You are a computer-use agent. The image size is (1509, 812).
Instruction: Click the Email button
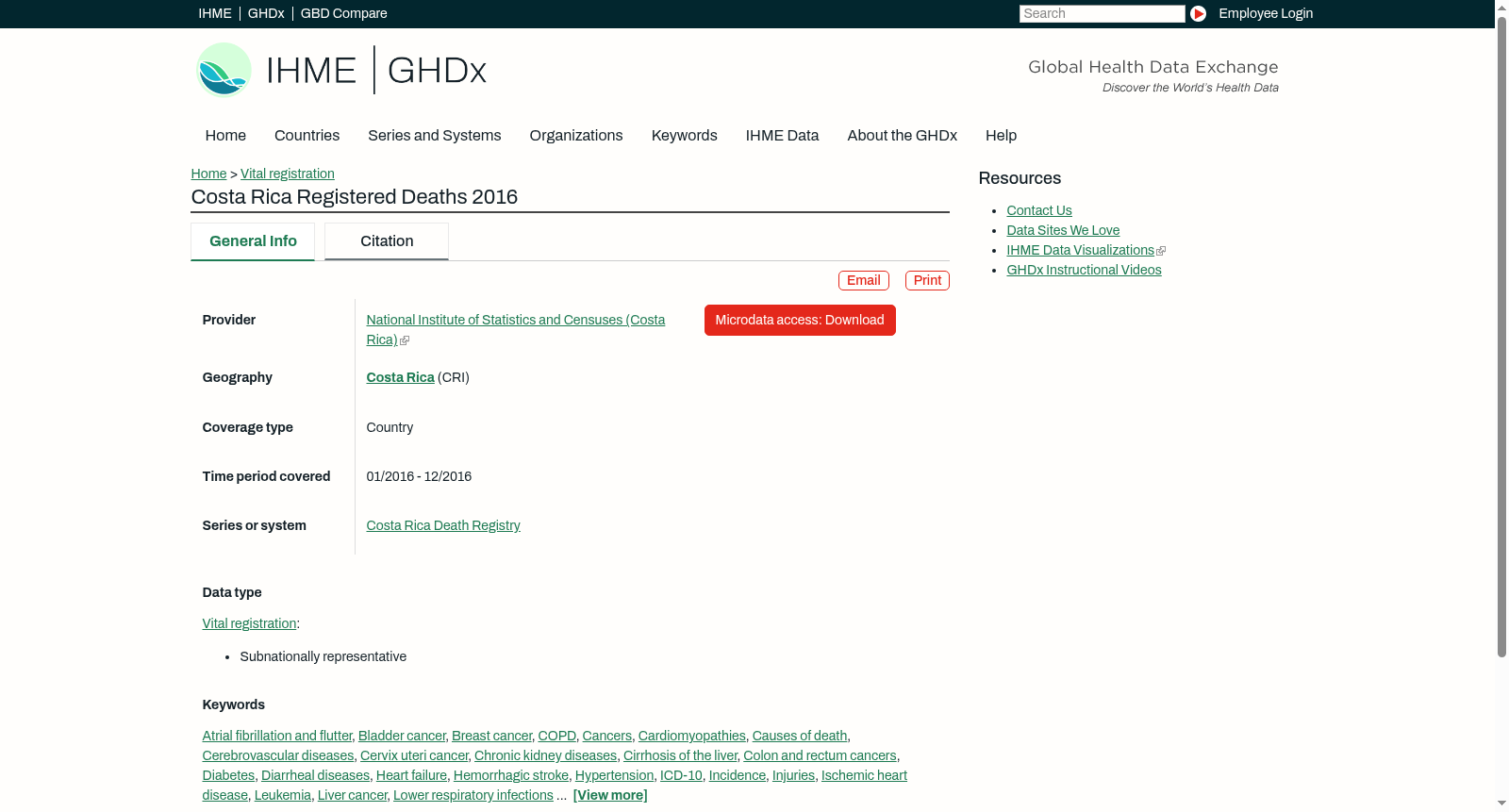tap(864, 280)
